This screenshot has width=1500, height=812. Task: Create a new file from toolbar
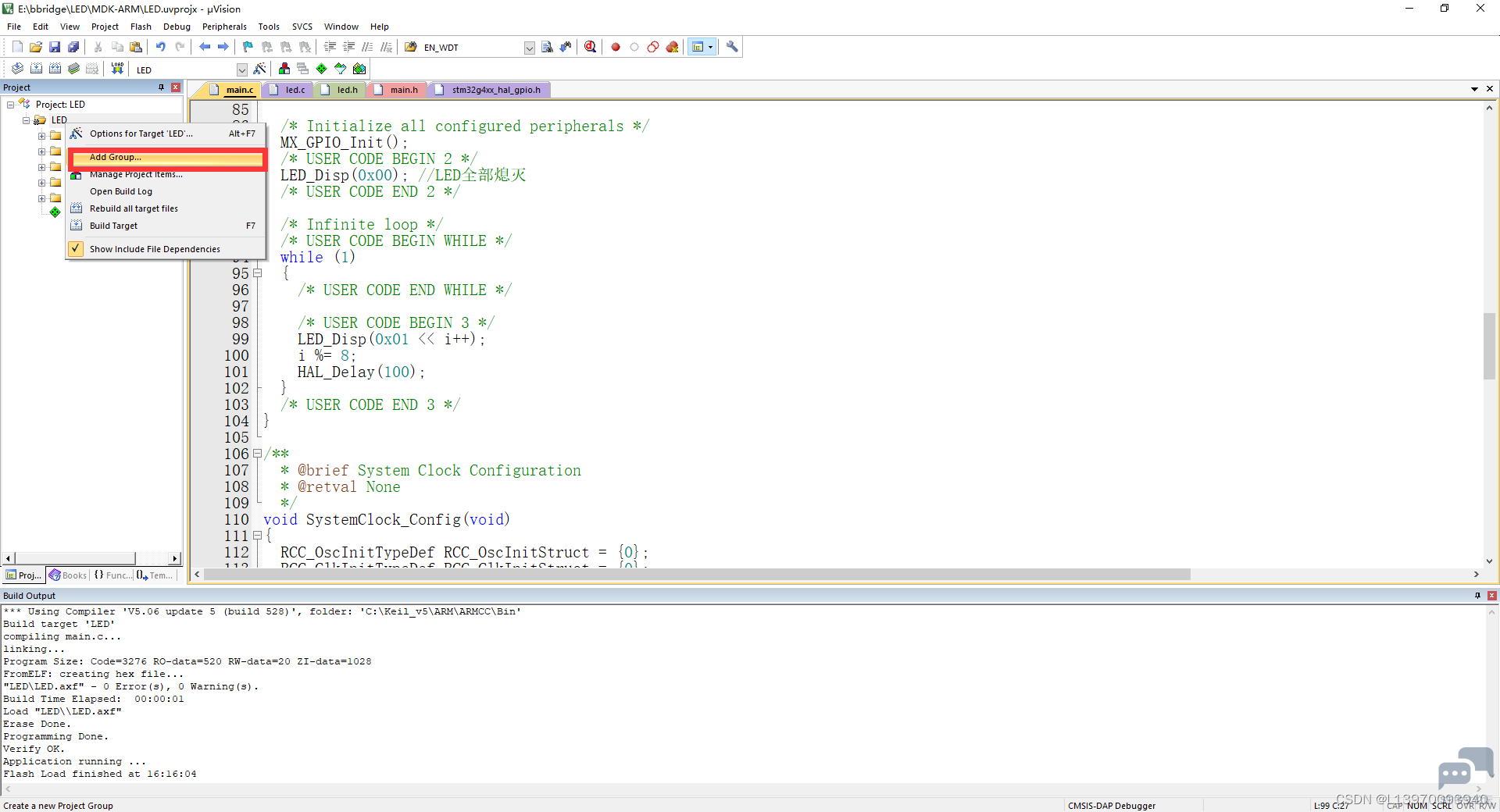[x=17, y=47]
